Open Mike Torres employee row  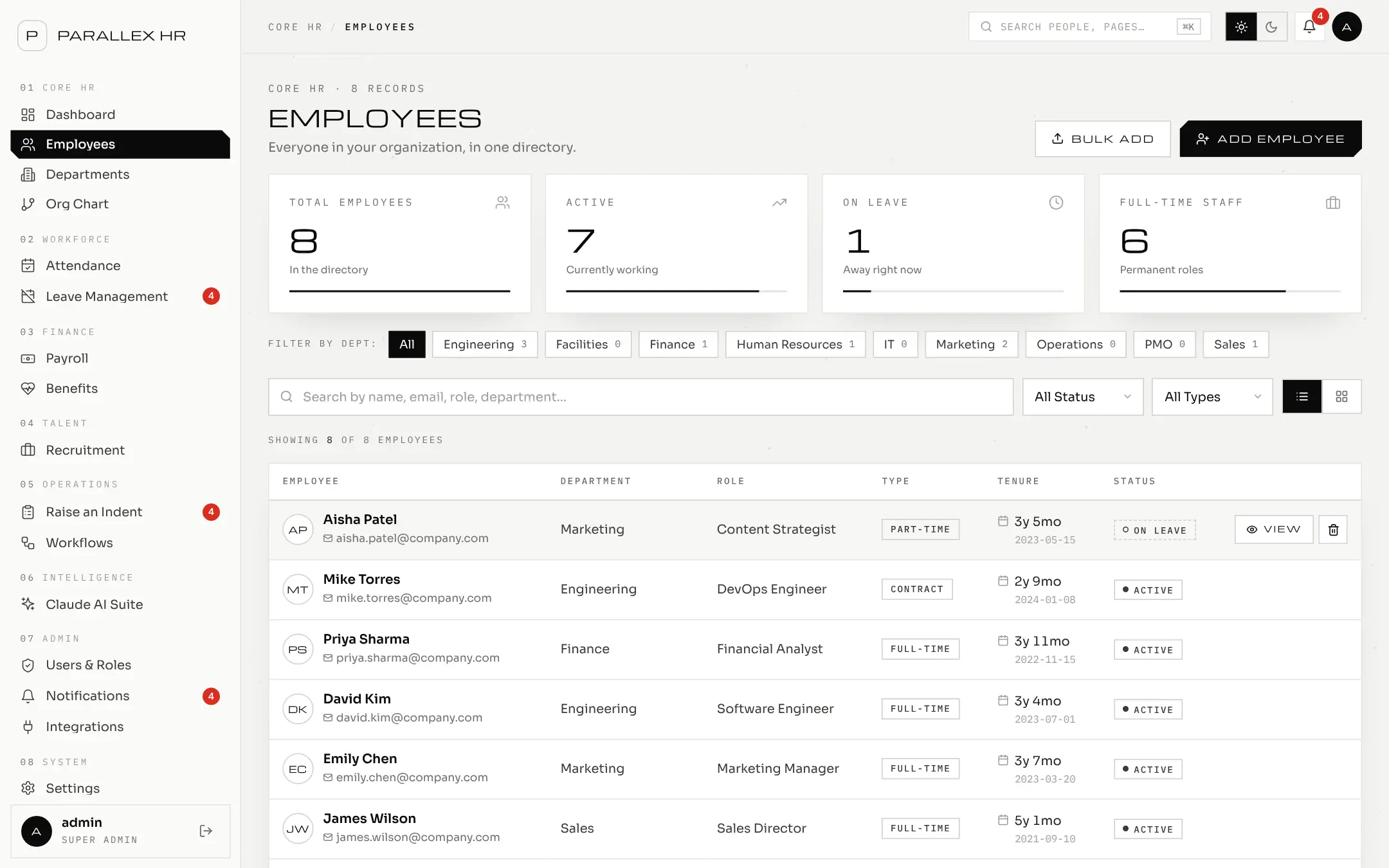click(x=815, y=590)
